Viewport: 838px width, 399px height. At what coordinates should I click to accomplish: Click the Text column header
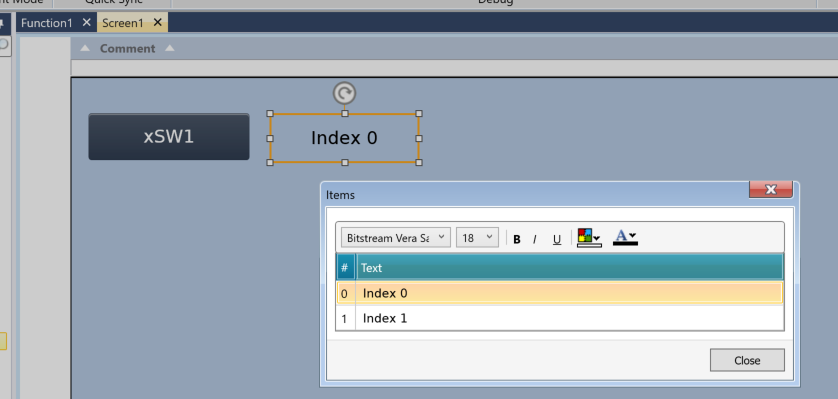pyautogui.click(x=569, y=267)
